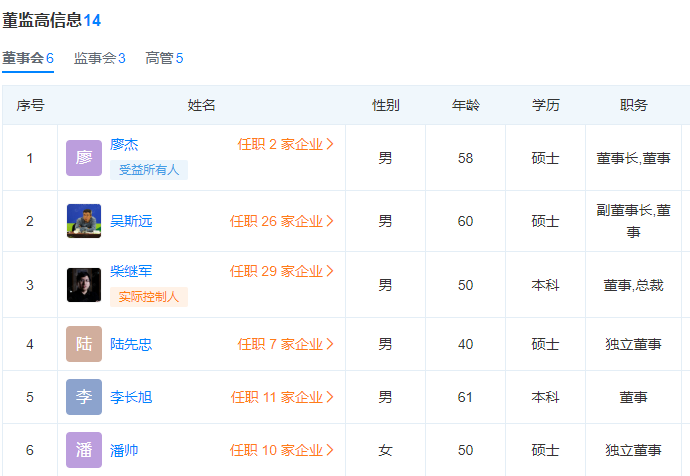
Task: Select the 董事长,董事 position cell
Action: (633, 158)
